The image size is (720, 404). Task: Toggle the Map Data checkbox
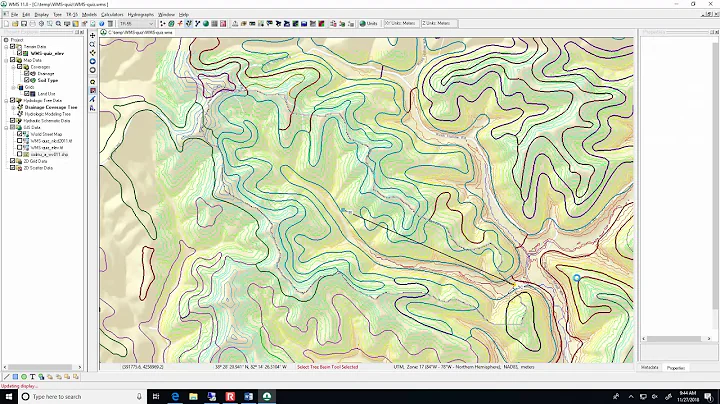point(13,60)
